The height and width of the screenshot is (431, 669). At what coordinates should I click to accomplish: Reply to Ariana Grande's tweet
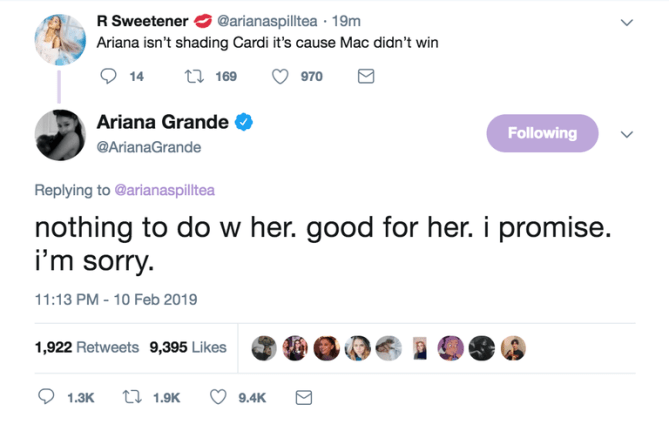coord(46,398)
